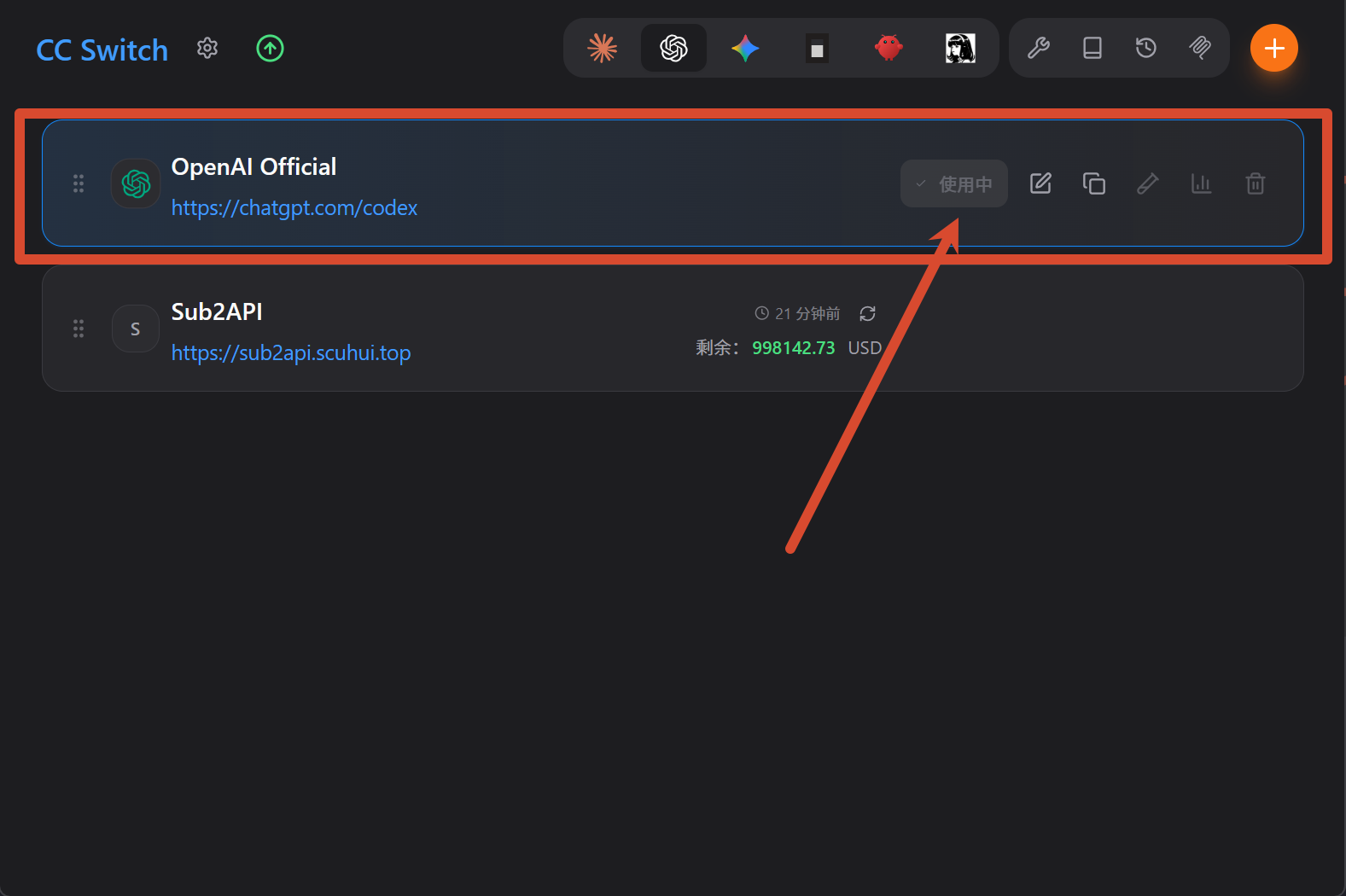Open the history clock icon

point(1146,48)
